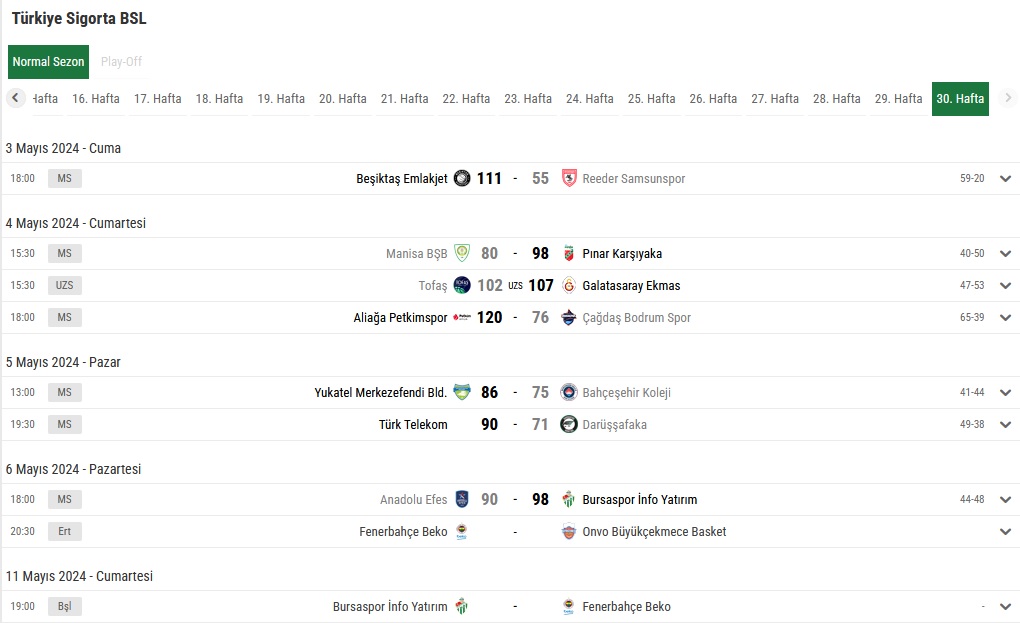Screen dimensions: 1020x623
Task: Click the Beşiktaş Emlakjet team logo
Action: [x=462, y=178]
